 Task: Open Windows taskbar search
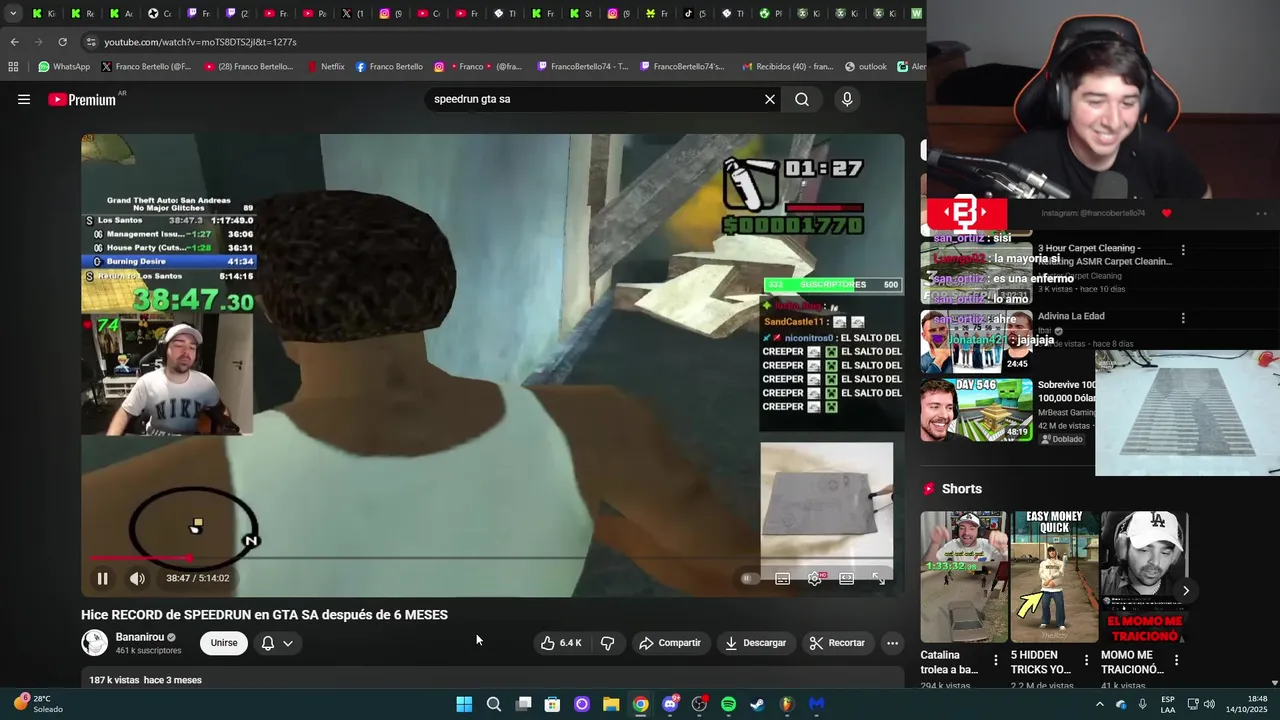pyautogui.click(x=494, y=704)
